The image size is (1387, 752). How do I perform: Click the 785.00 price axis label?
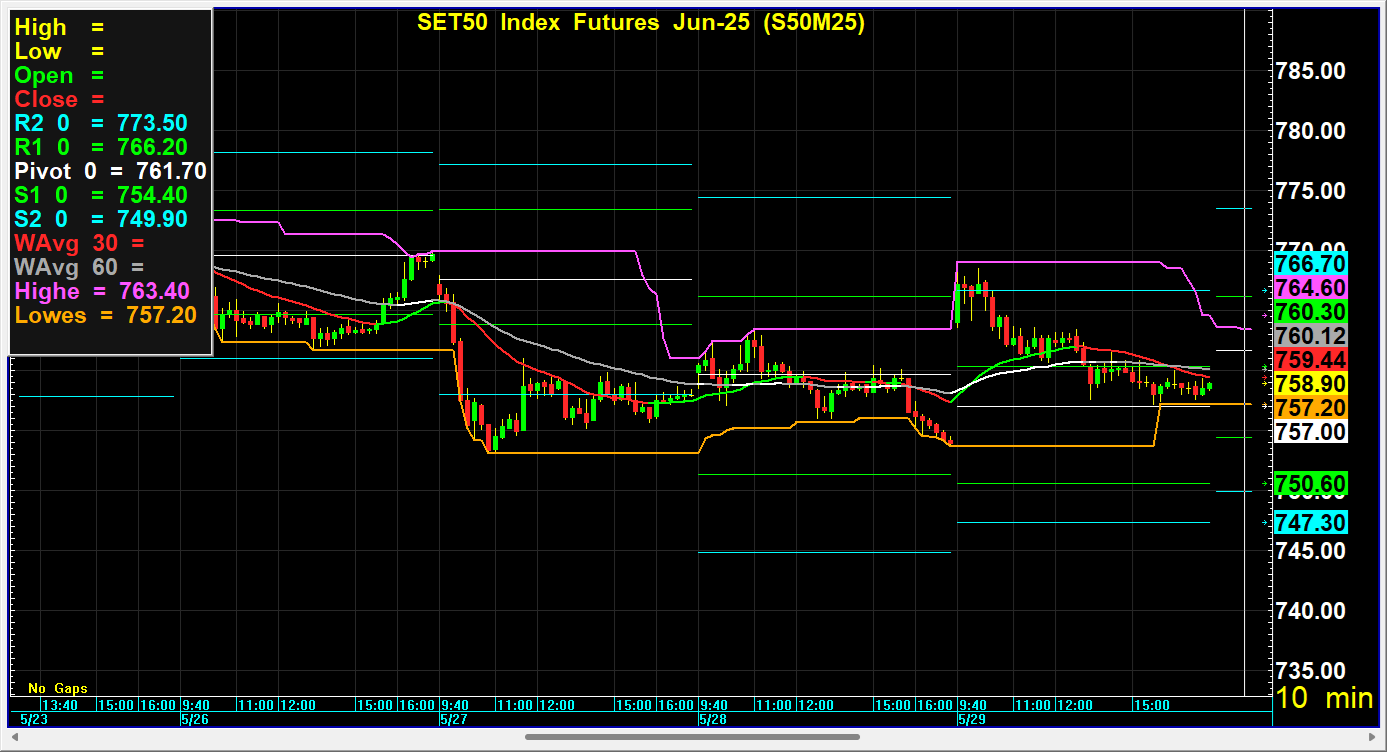pyautogui.click(x=1310, y=71)
